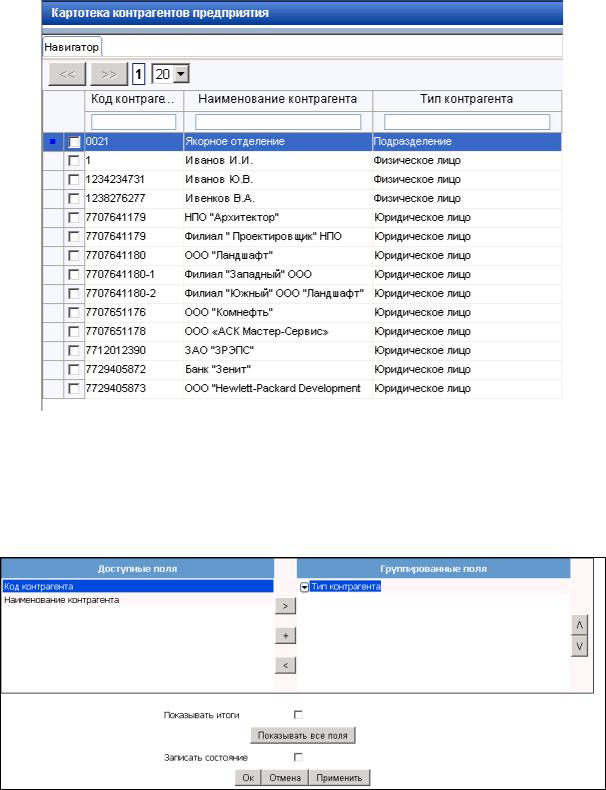Go to next page with >> button
Viewport: 606px width, 790px height.
[x=109, y=74]
